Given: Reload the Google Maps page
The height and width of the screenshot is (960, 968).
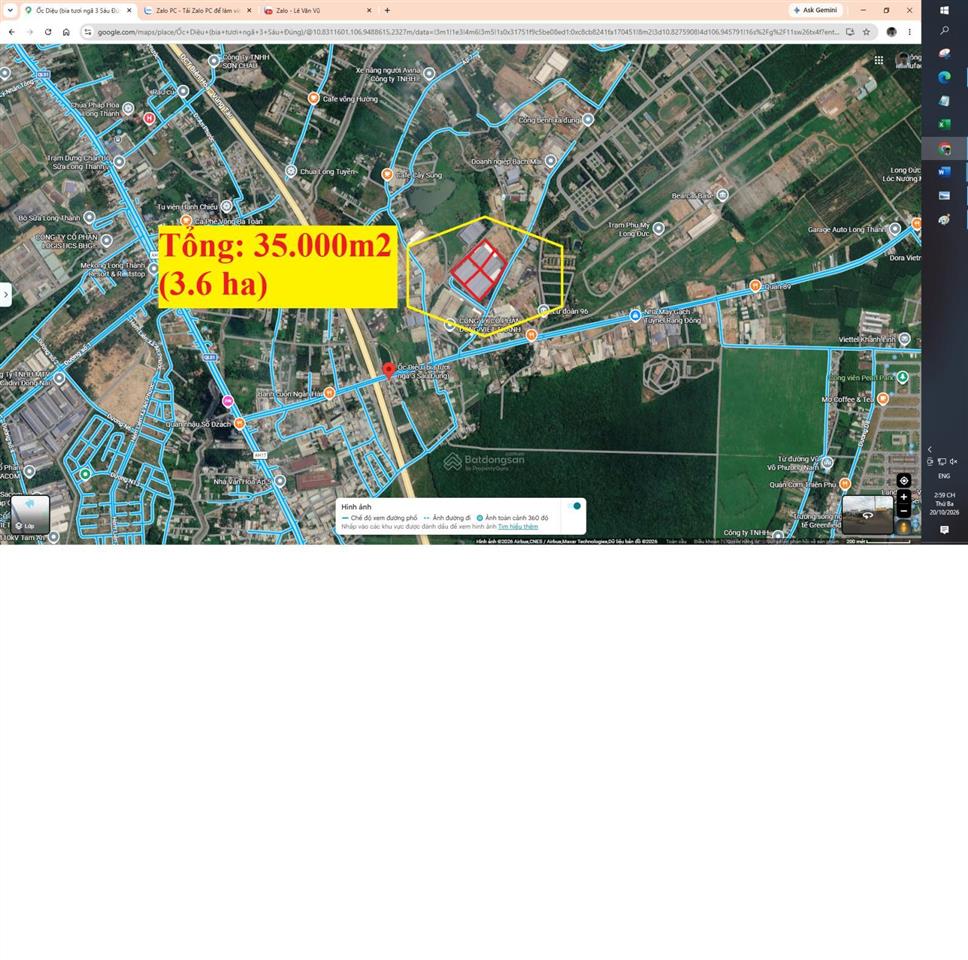Looking at the screenshot, I should [48, 32].
